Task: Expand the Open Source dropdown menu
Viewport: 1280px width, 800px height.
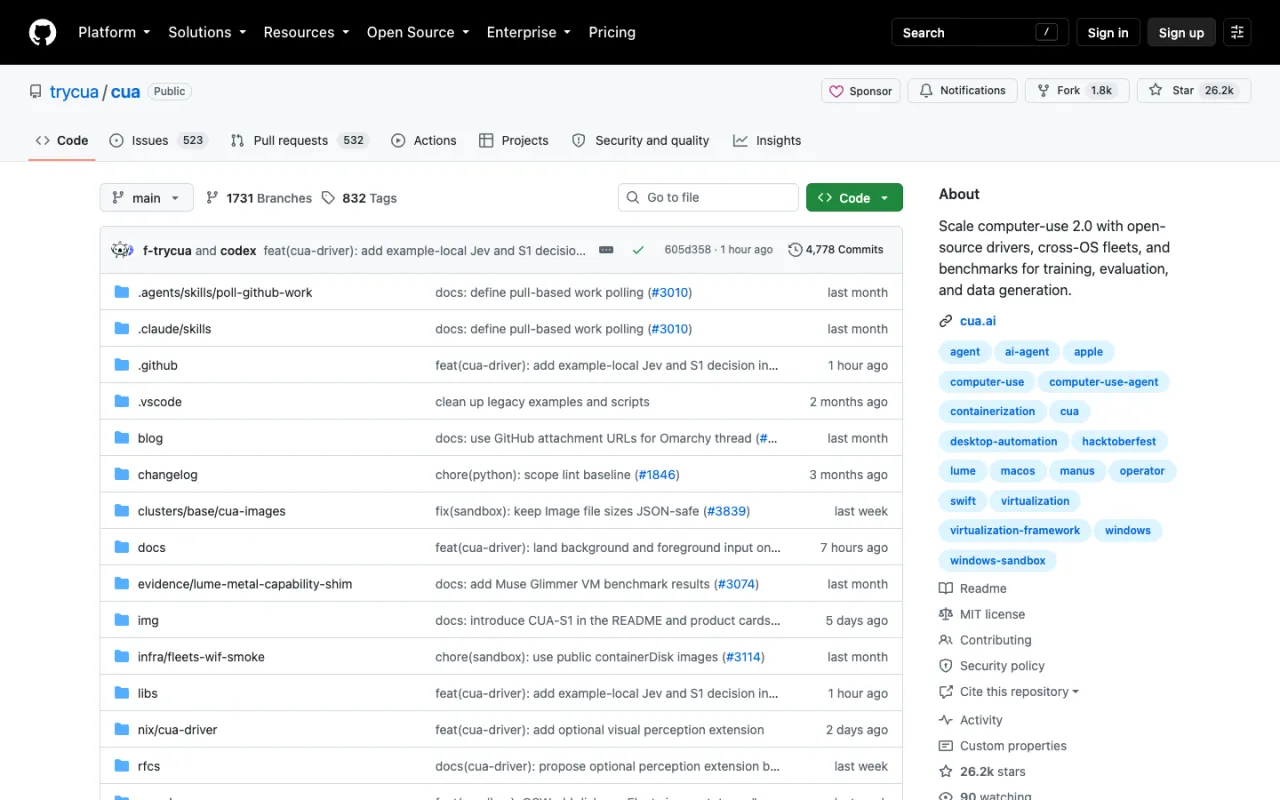Action: point(418,32)
